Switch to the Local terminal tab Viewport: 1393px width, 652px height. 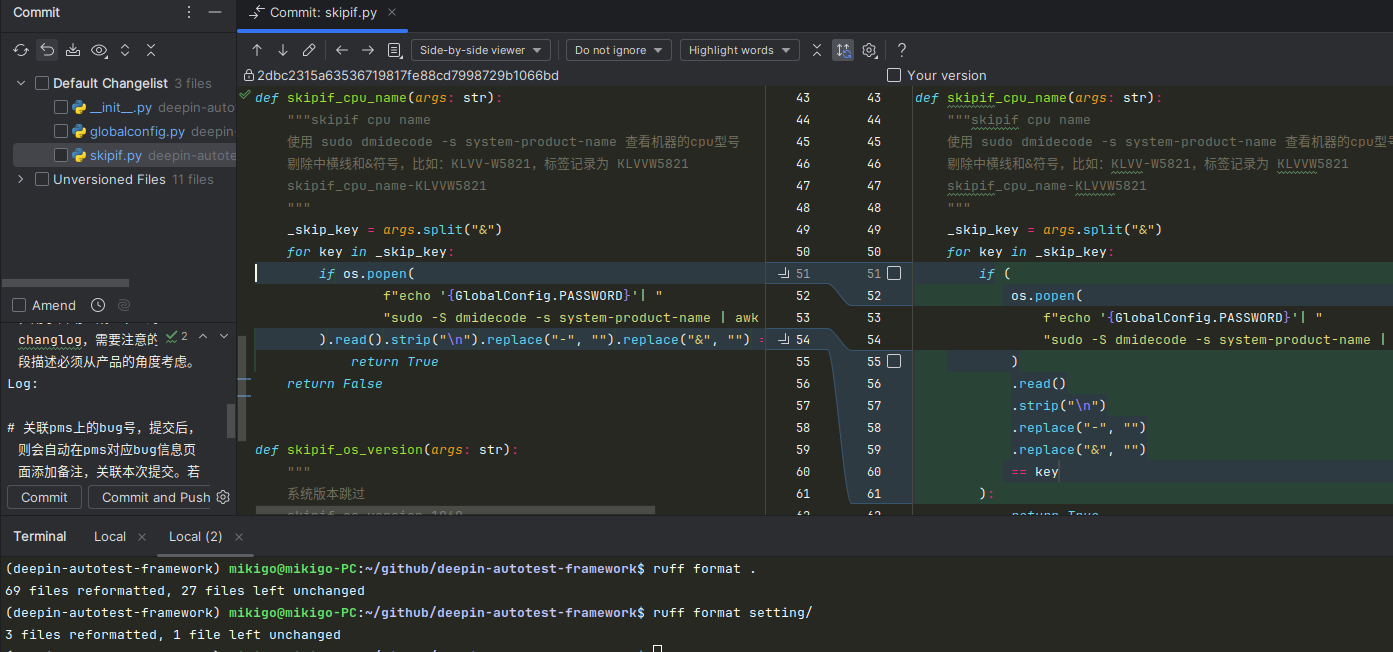[x=110, y=536]
